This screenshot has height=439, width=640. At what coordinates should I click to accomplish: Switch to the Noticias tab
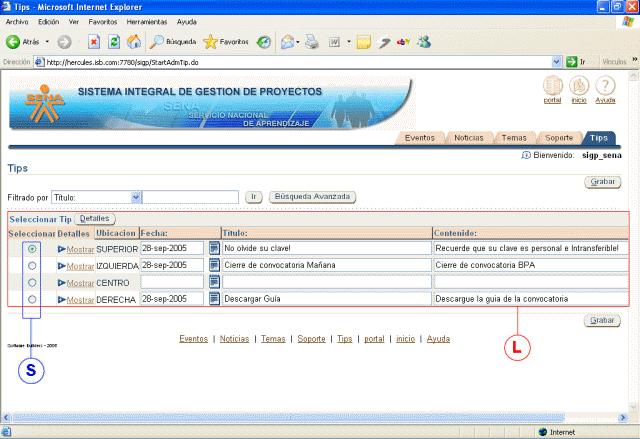click(x=469, y=138)
